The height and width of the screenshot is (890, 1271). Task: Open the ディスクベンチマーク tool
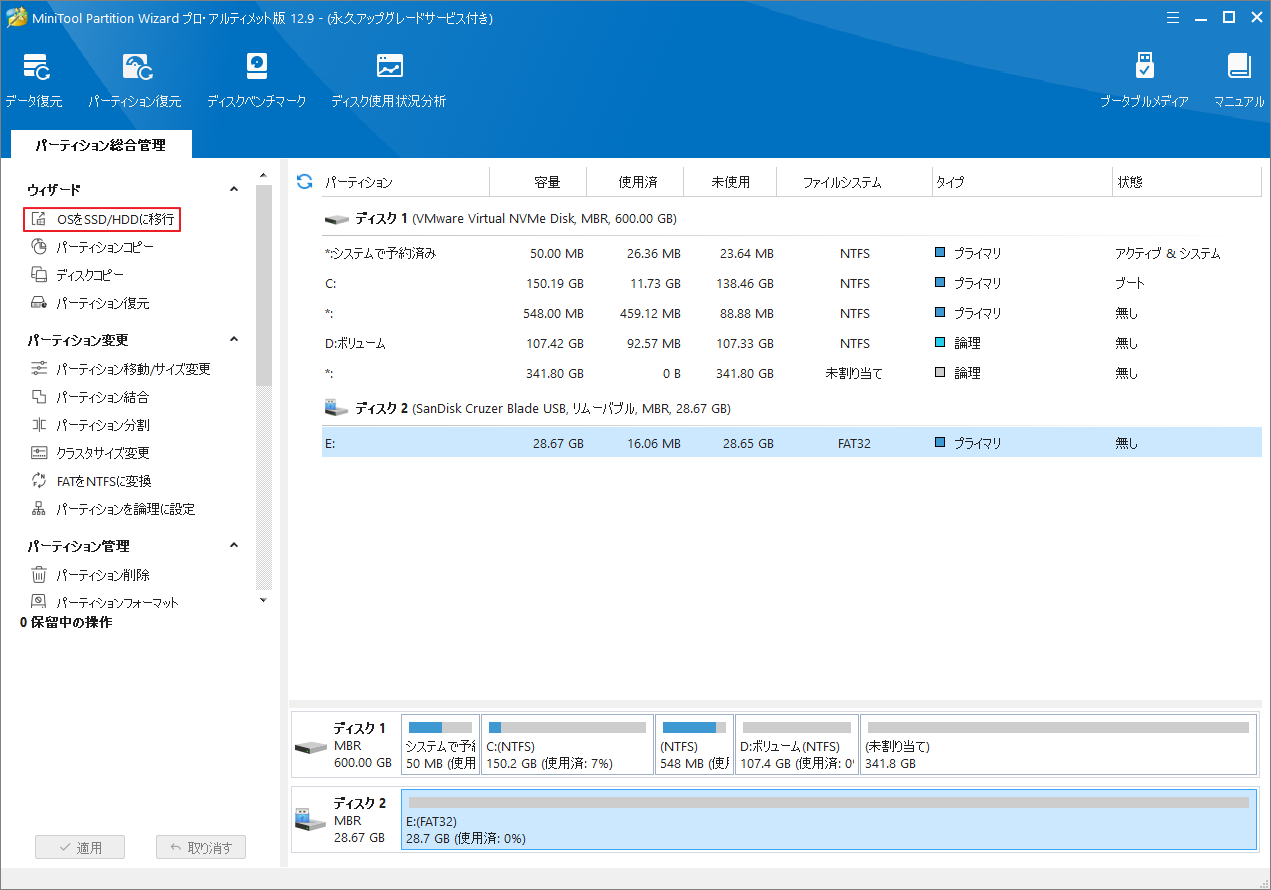pyautogui.click(x=256, y=68)
